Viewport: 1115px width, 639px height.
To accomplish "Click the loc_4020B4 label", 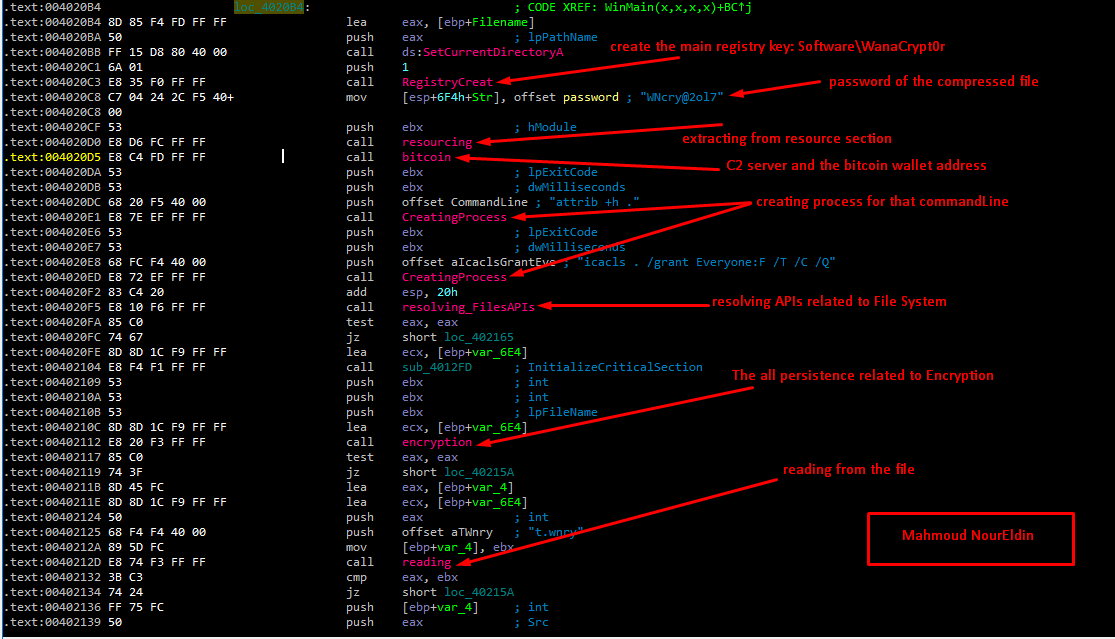I will 269,7.
